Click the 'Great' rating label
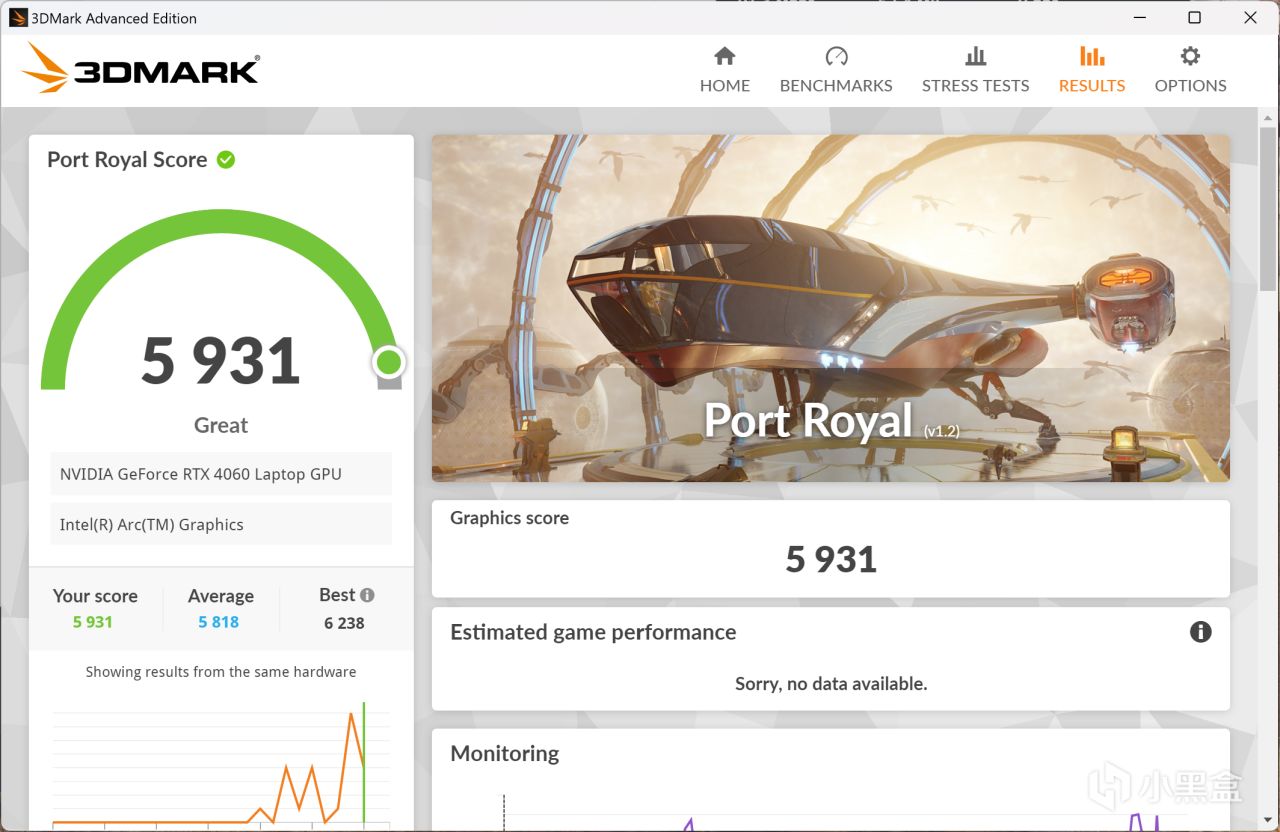 221,425
